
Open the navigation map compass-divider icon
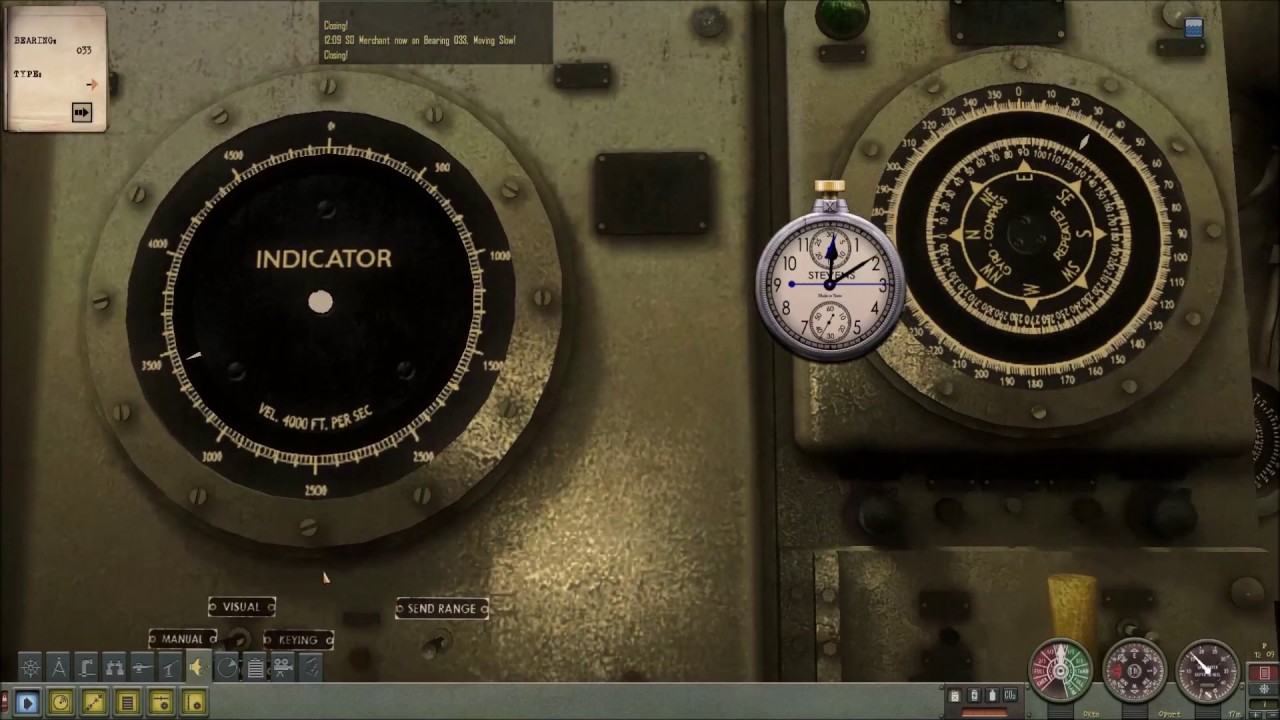[x=58, y=667]
